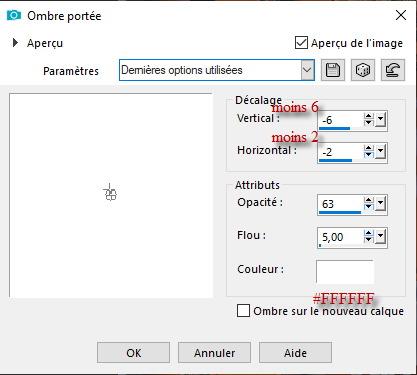This screenshot has height=375, width=417.
Task: Increase the Opacité value with up spinner
Action: tap(368, 200)
